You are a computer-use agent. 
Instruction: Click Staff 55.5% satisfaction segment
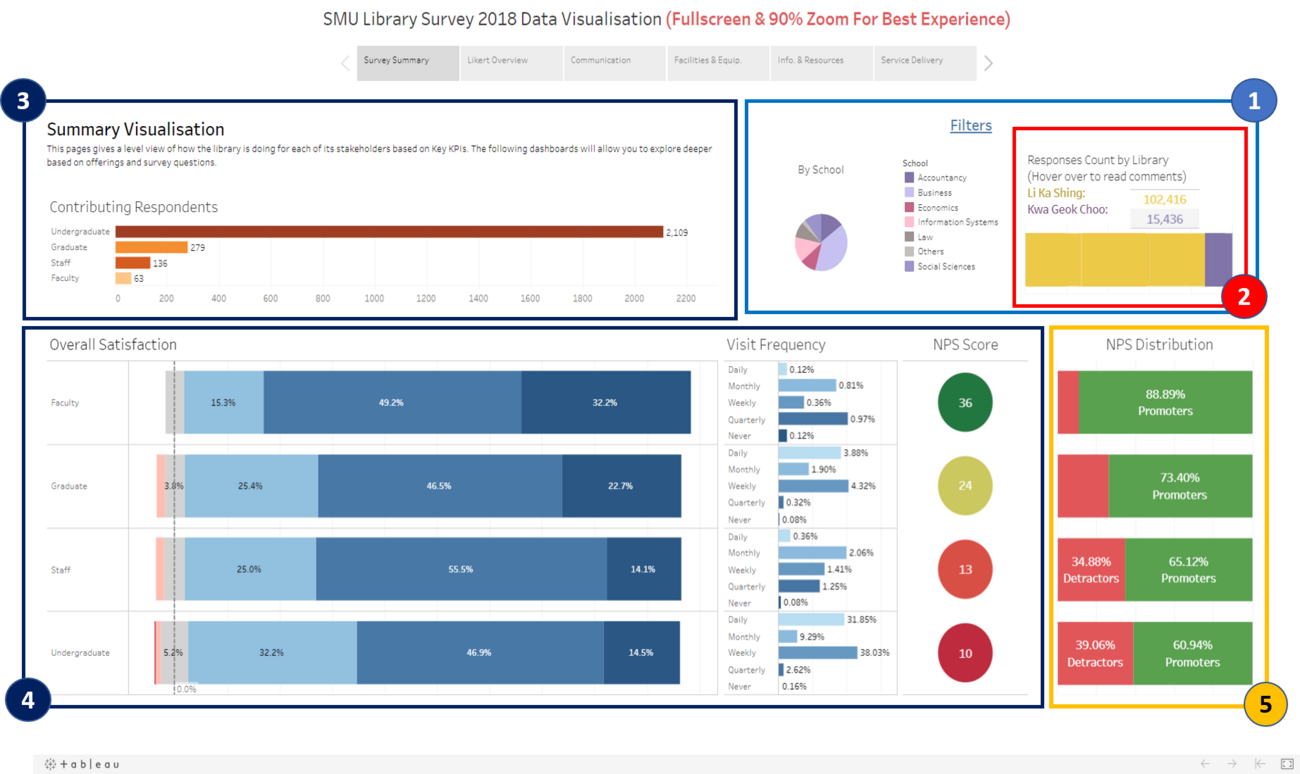(x=461, y=569)
